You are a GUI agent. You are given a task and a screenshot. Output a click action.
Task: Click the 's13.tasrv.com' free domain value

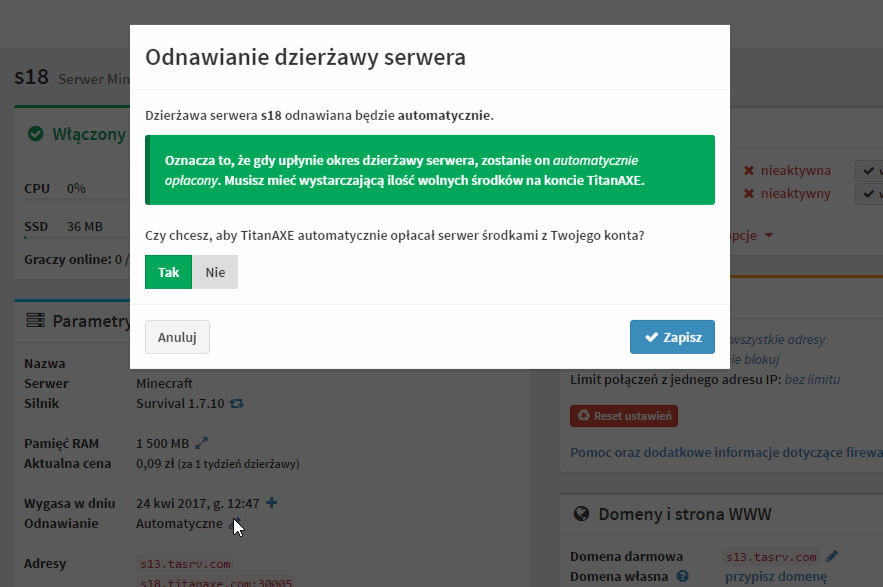click(x=771, y=557)
